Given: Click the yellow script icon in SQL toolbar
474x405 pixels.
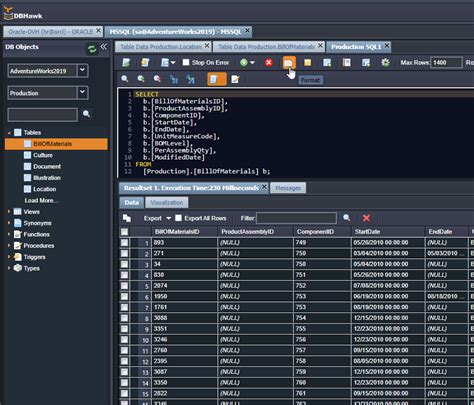Looking at the screenshot, I should click(145, 62).
